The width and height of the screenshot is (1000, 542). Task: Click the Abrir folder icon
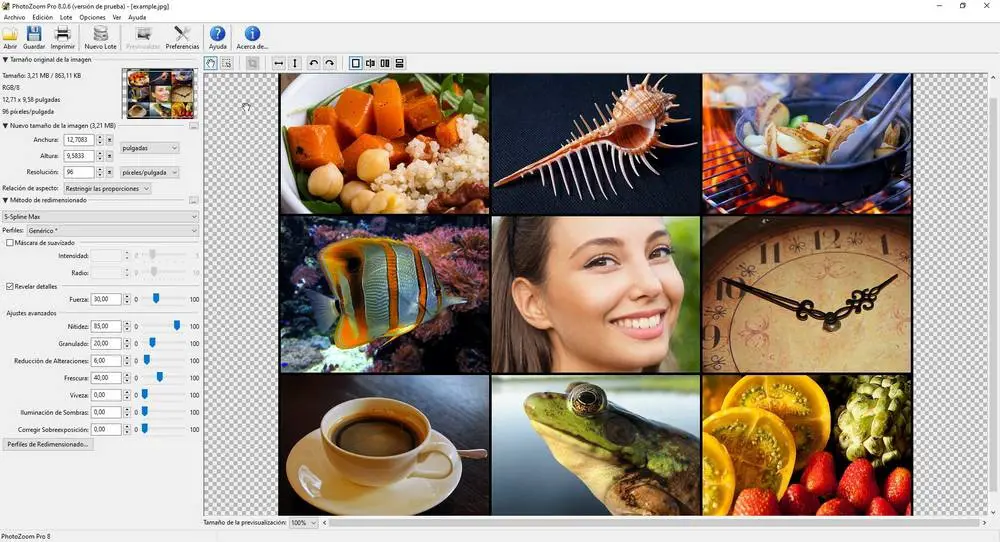click(10, 34)
